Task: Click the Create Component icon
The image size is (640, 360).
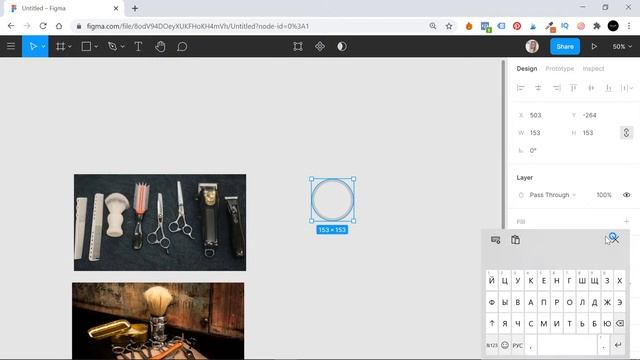Action: (x=320, y=47)
